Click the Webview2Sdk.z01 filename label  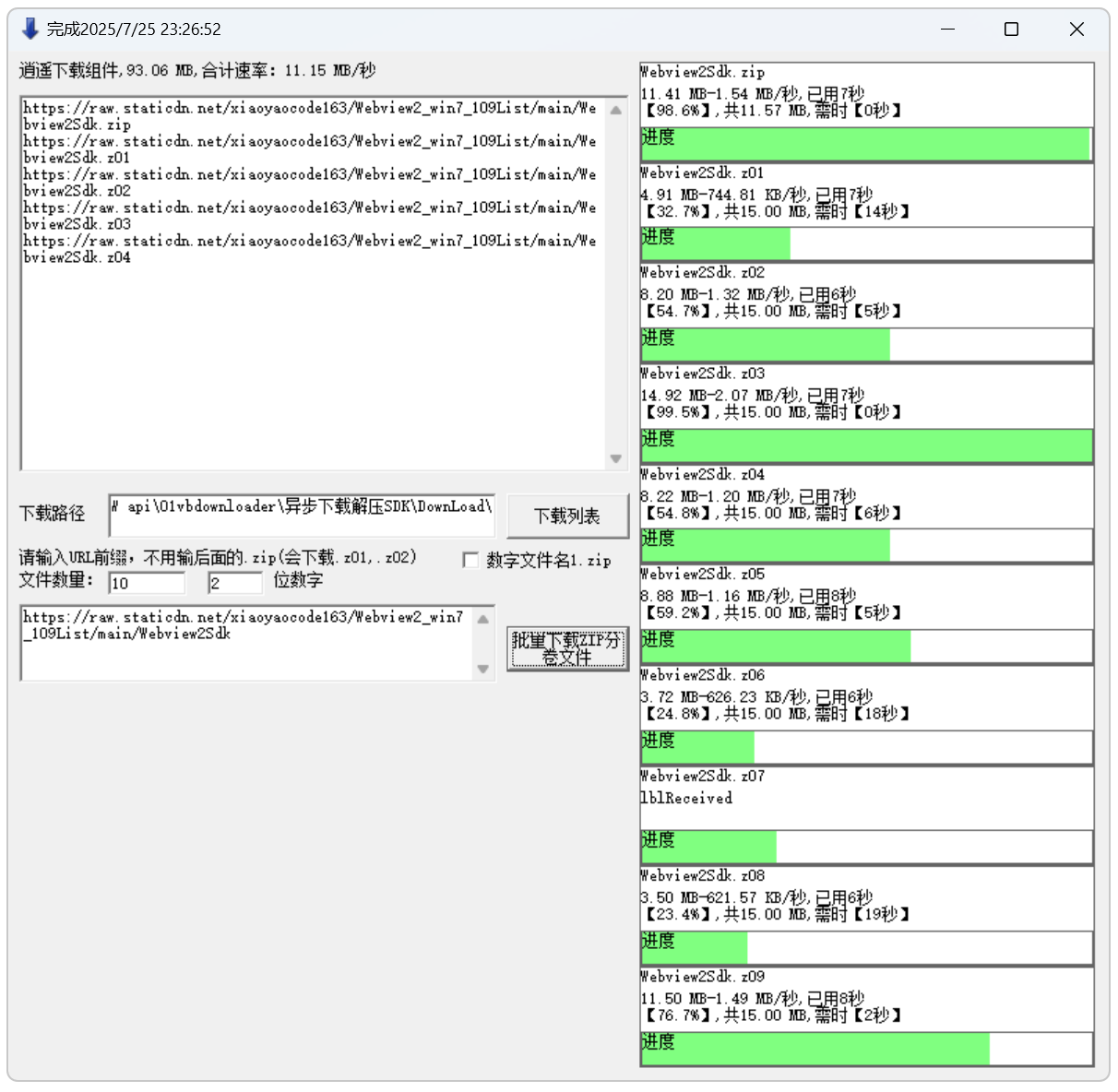point(703,172)
